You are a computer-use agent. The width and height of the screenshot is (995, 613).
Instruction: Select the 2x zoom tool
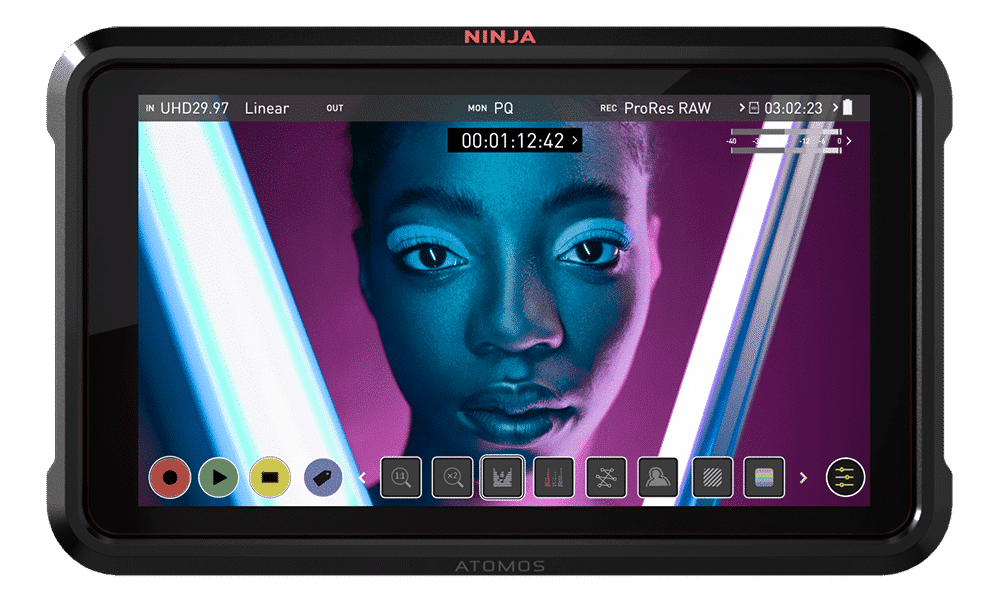tap(453, 477)
